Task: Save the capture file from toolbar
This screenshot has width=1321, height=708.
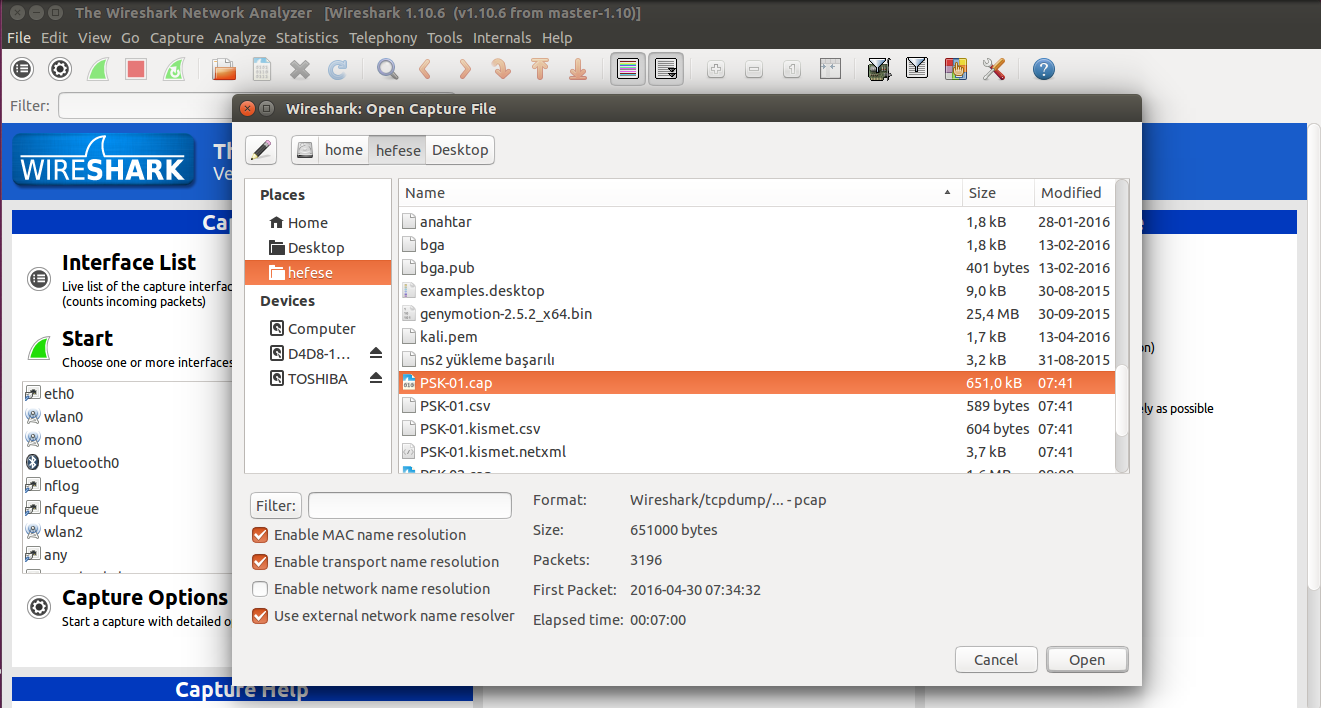Action: [x=262, y=69]
